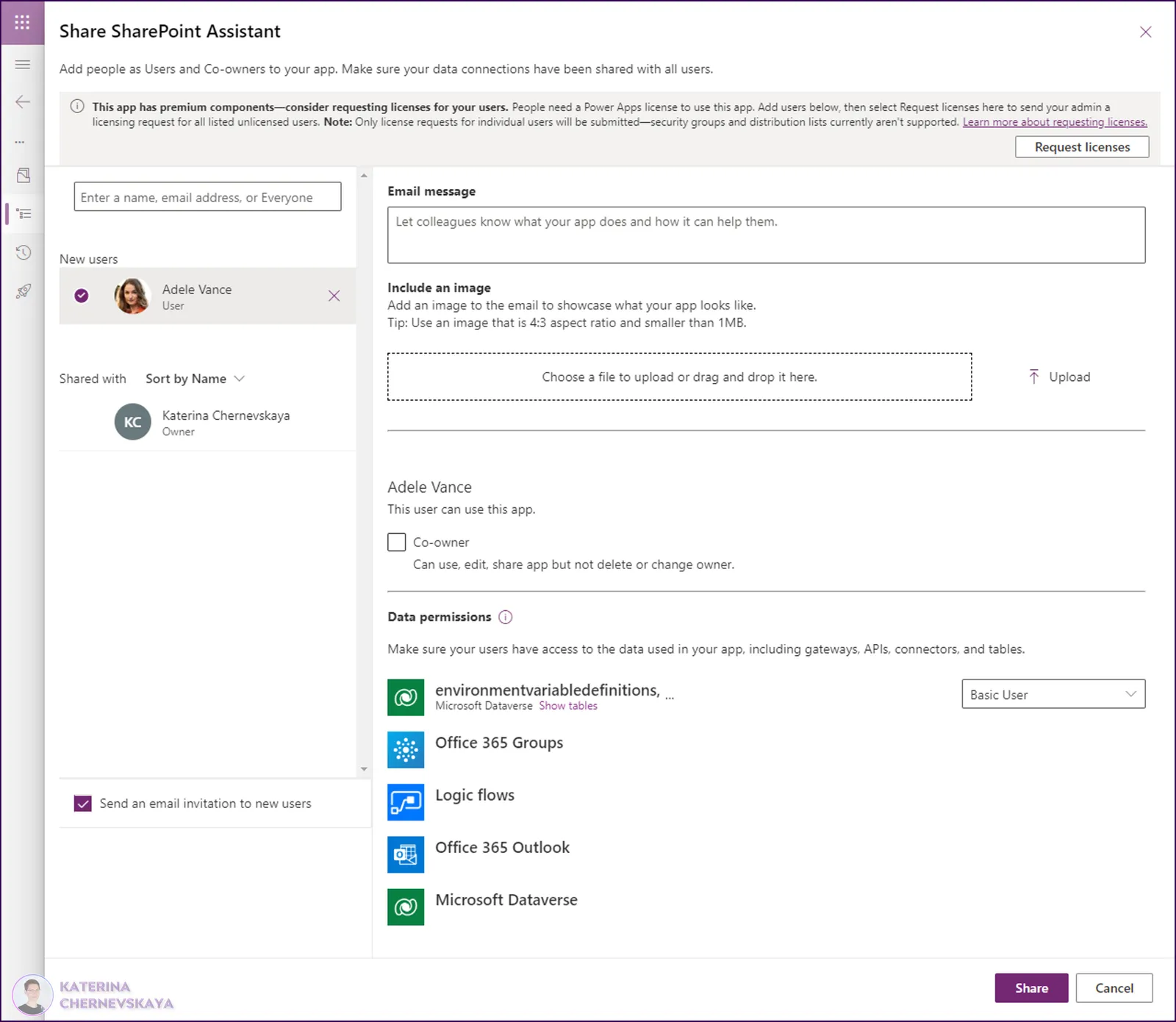Click the rocket publish icon in sidebar

coord(24,291)
